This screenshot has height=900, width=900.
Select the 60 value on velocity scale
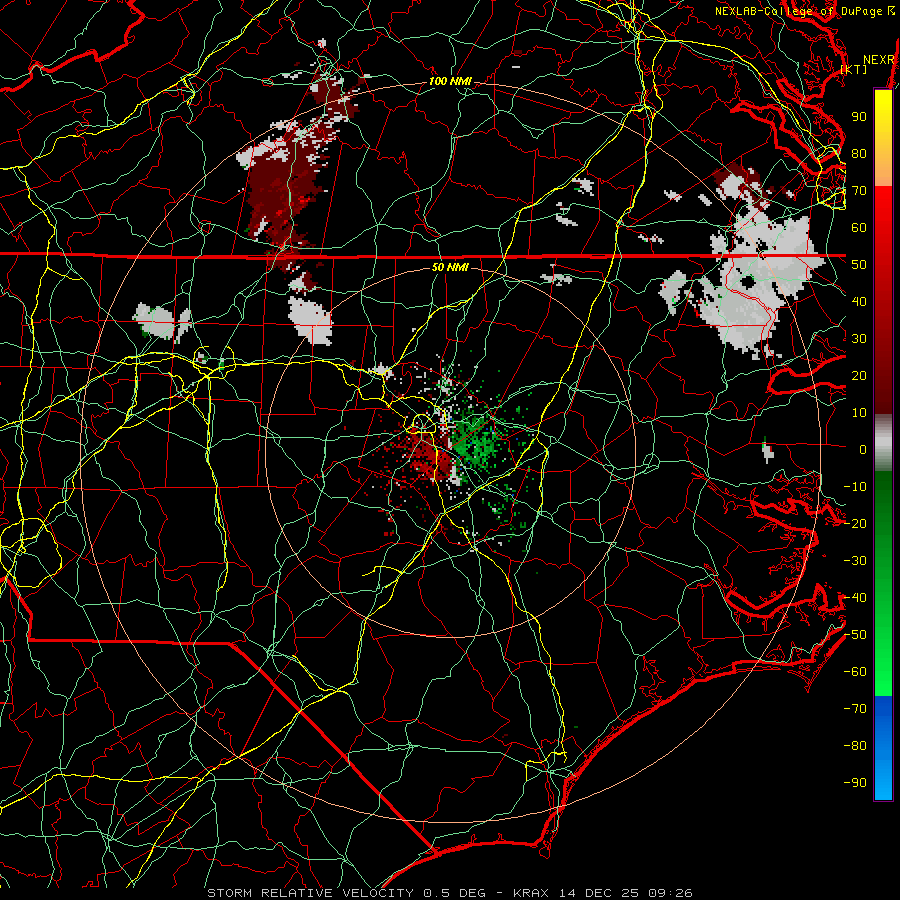(x=859, y=228)
